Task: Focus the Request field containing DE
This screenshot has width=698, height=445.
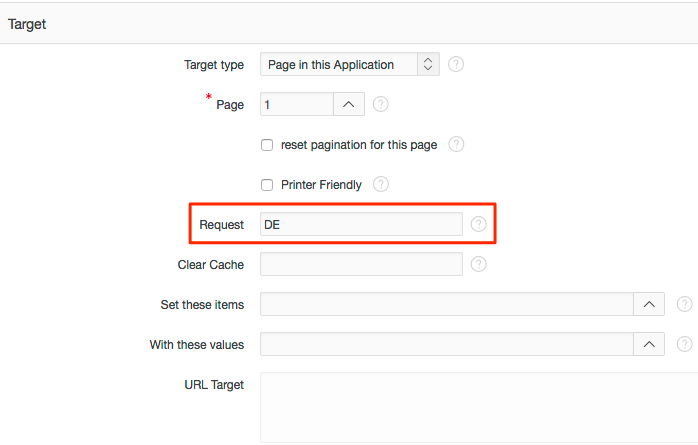Action: click(361, 224)
